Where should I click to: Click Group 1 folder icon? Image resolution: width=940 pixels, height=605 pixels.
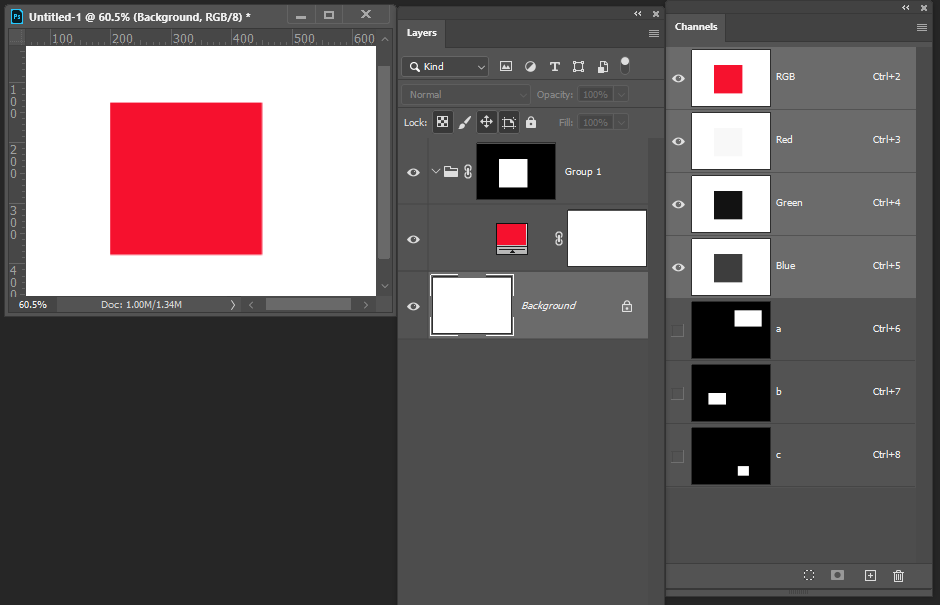click(451, 172)
